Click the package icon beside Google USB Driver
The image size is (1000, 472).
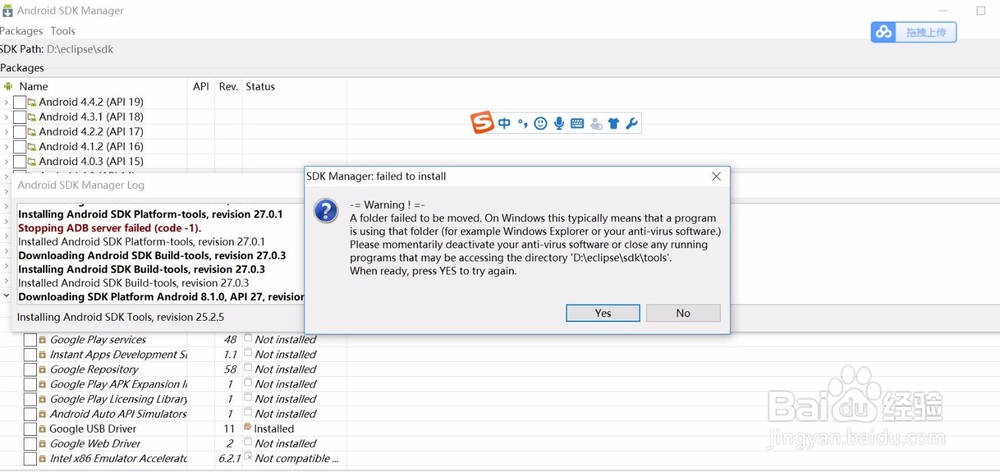43,429
